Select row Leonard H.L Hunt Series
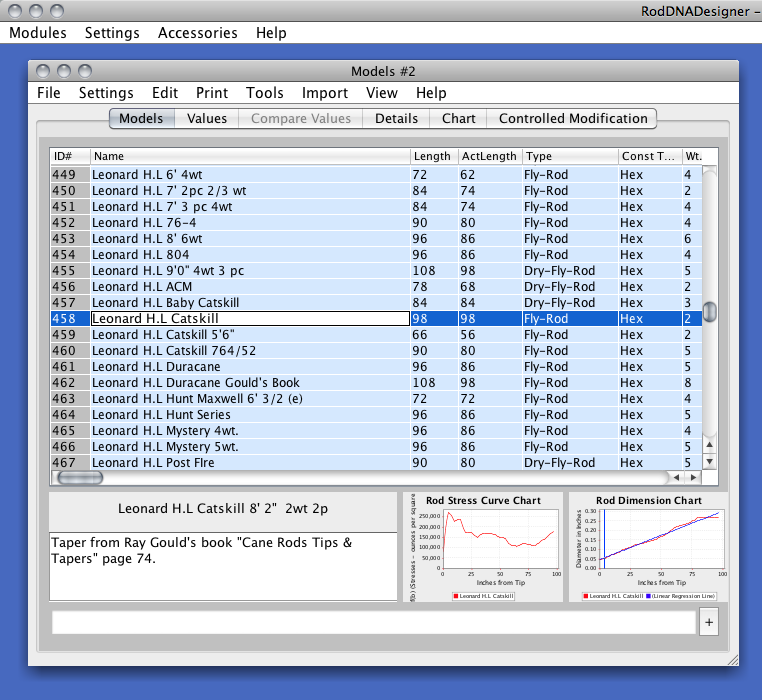Viewport: 762px width, 700px height. [376, 415]
